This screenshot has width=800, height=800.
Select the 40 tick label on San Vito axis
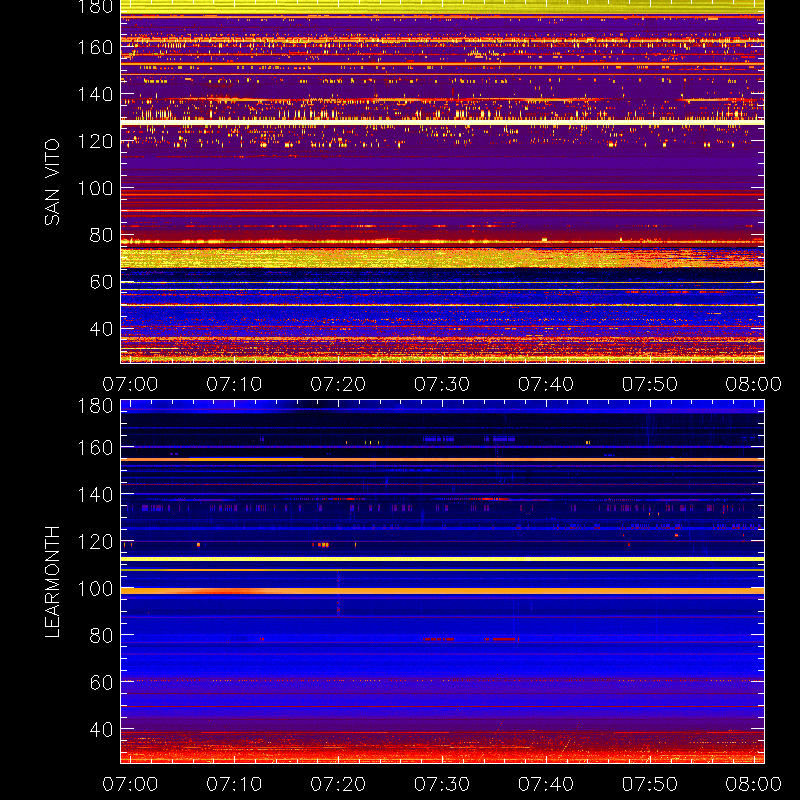coord(101,329)
